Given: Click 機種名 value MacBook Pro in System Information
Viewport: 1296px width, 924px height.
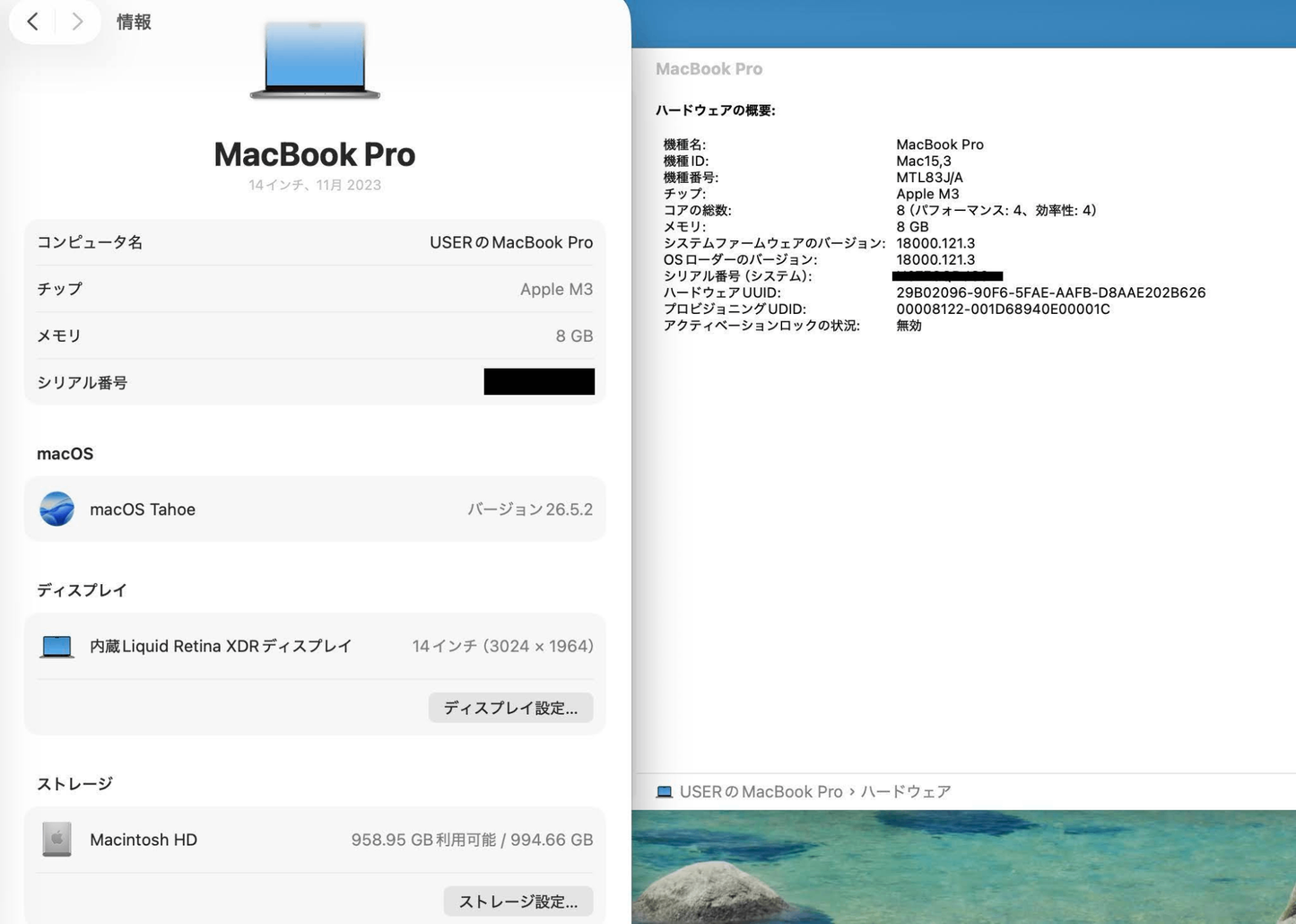Looking at the screenshot, I should (x=940, y=144).
